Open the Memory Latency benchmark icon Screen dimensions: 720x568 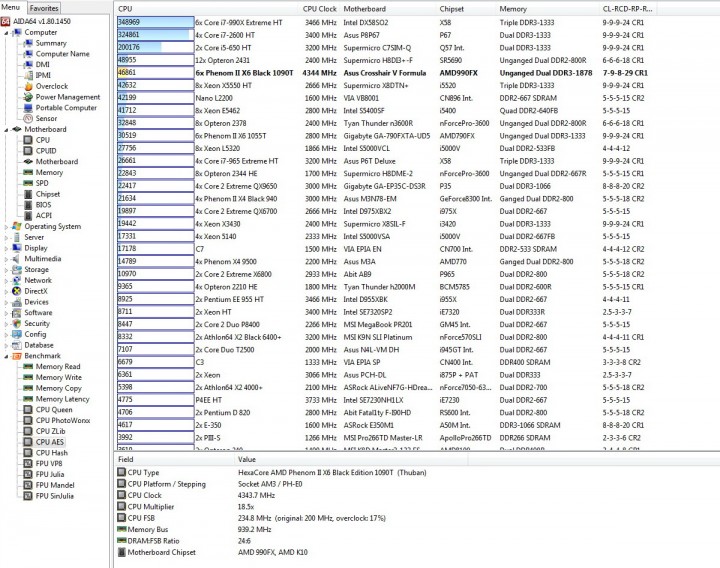(28, 399)
